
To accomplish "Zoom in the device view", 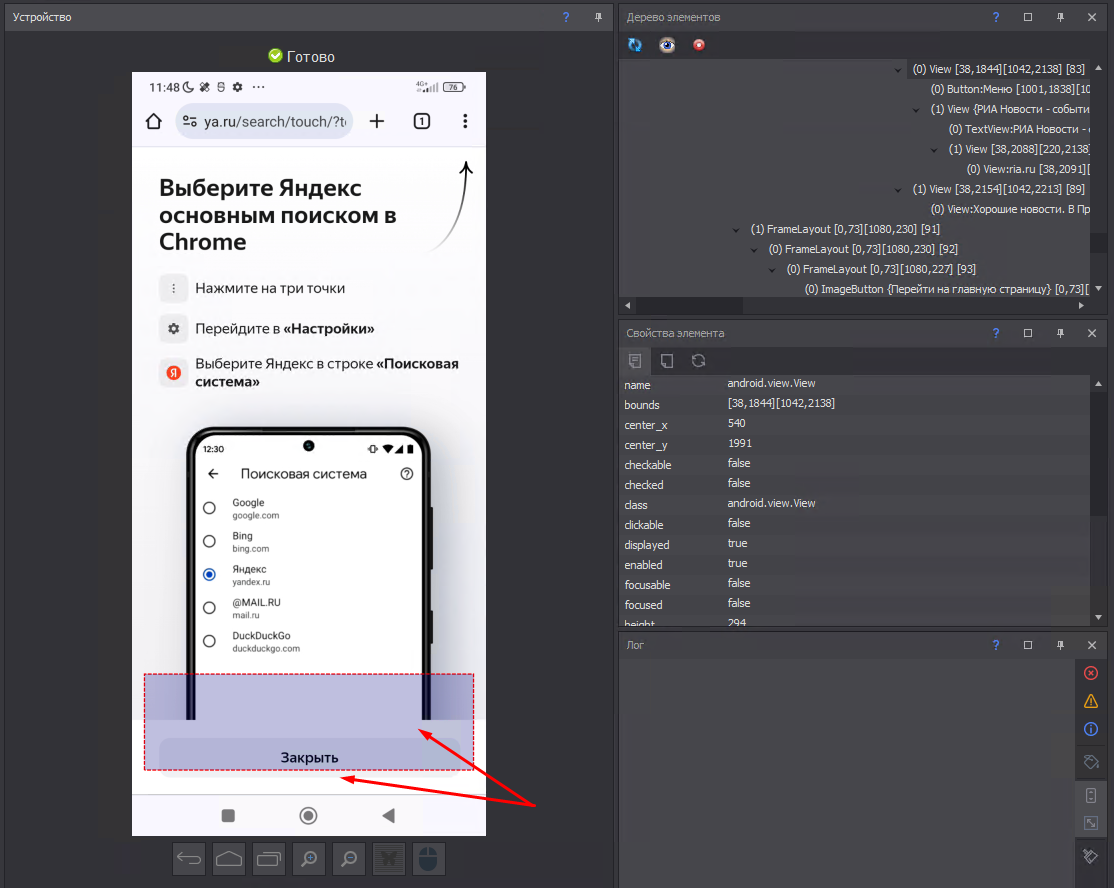I will pyautogui.click(x=309, y=859).
